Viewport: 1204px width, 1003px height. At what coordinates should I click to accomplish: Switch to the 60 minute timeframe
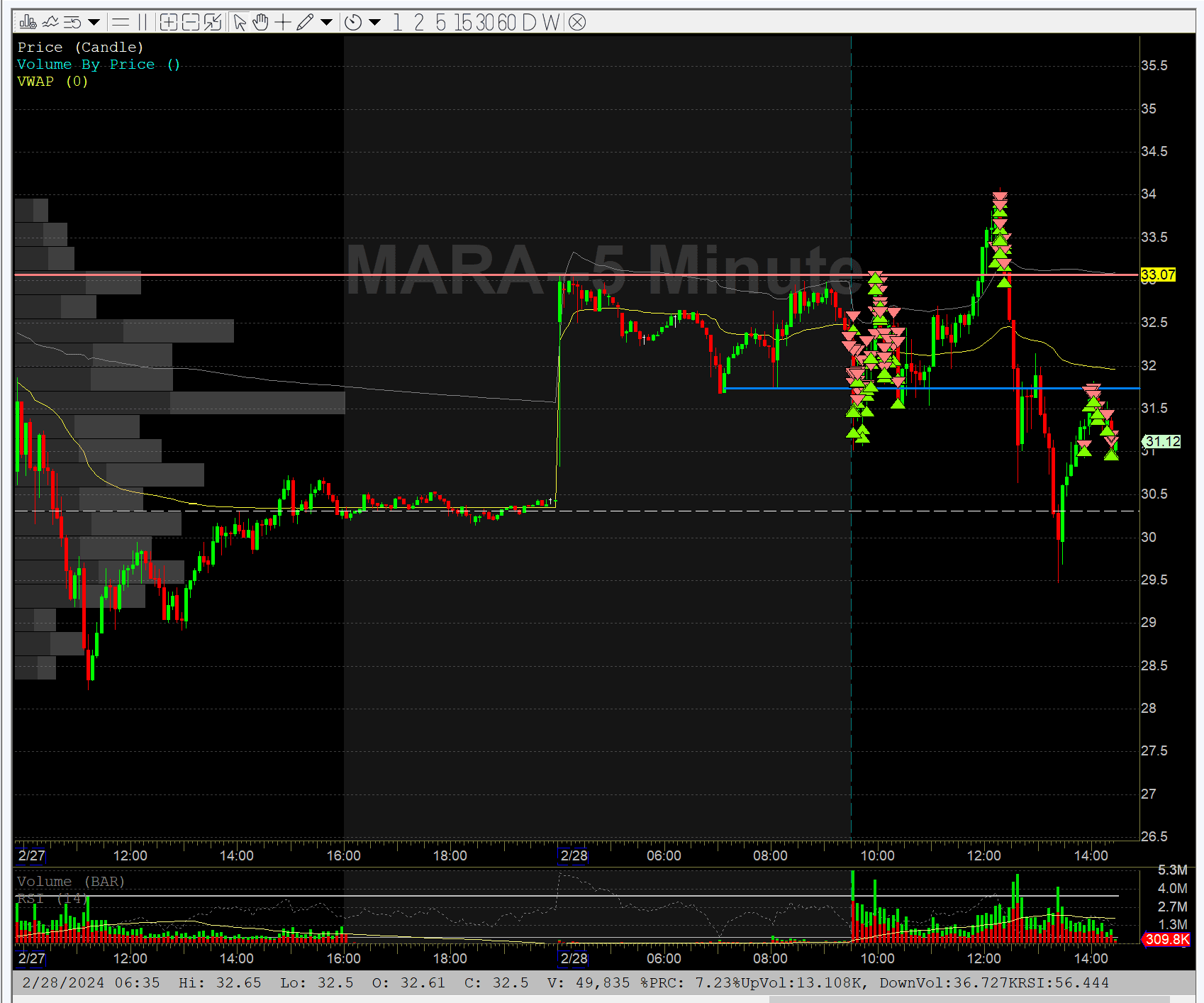point(507,23)
